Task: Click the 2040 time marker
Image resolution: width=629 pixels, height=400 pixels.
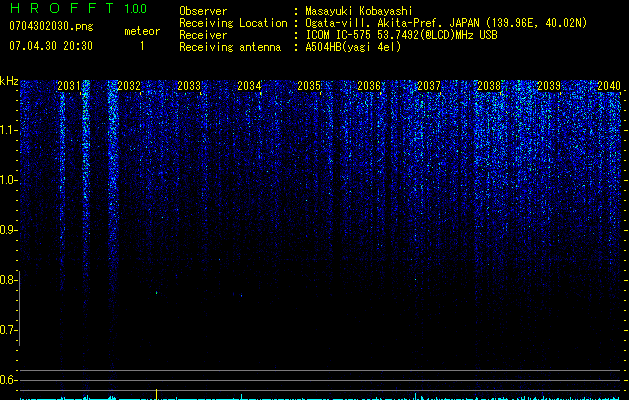Action: tap(609, 86)
